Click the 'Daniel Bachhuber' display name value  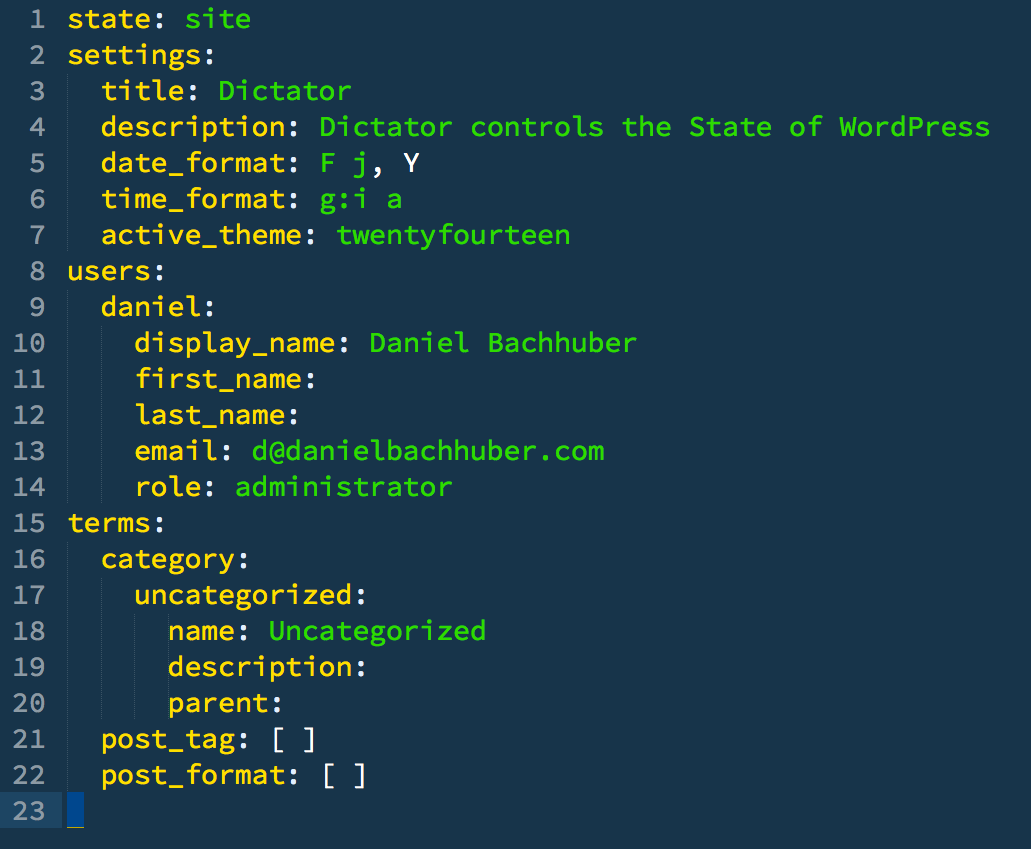click(503, 343)
